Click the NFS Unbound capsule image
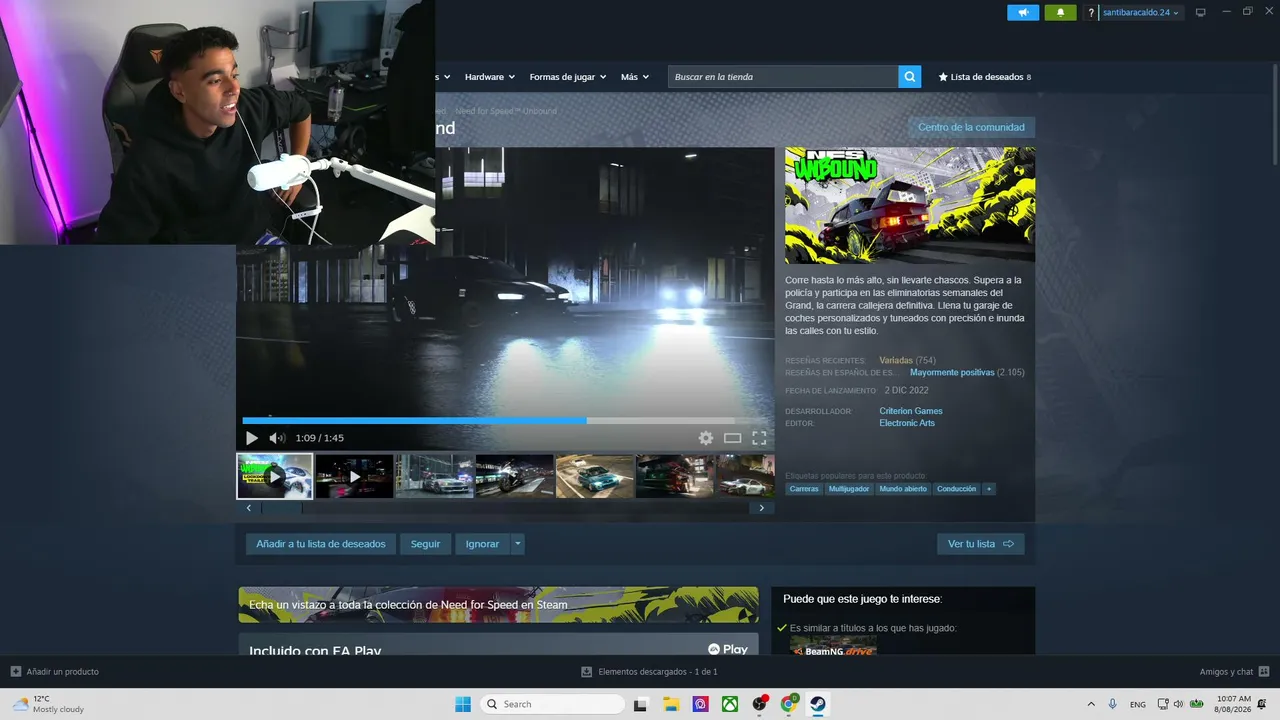The width and height of the screenshot is (1280, 720). point(910,206)
